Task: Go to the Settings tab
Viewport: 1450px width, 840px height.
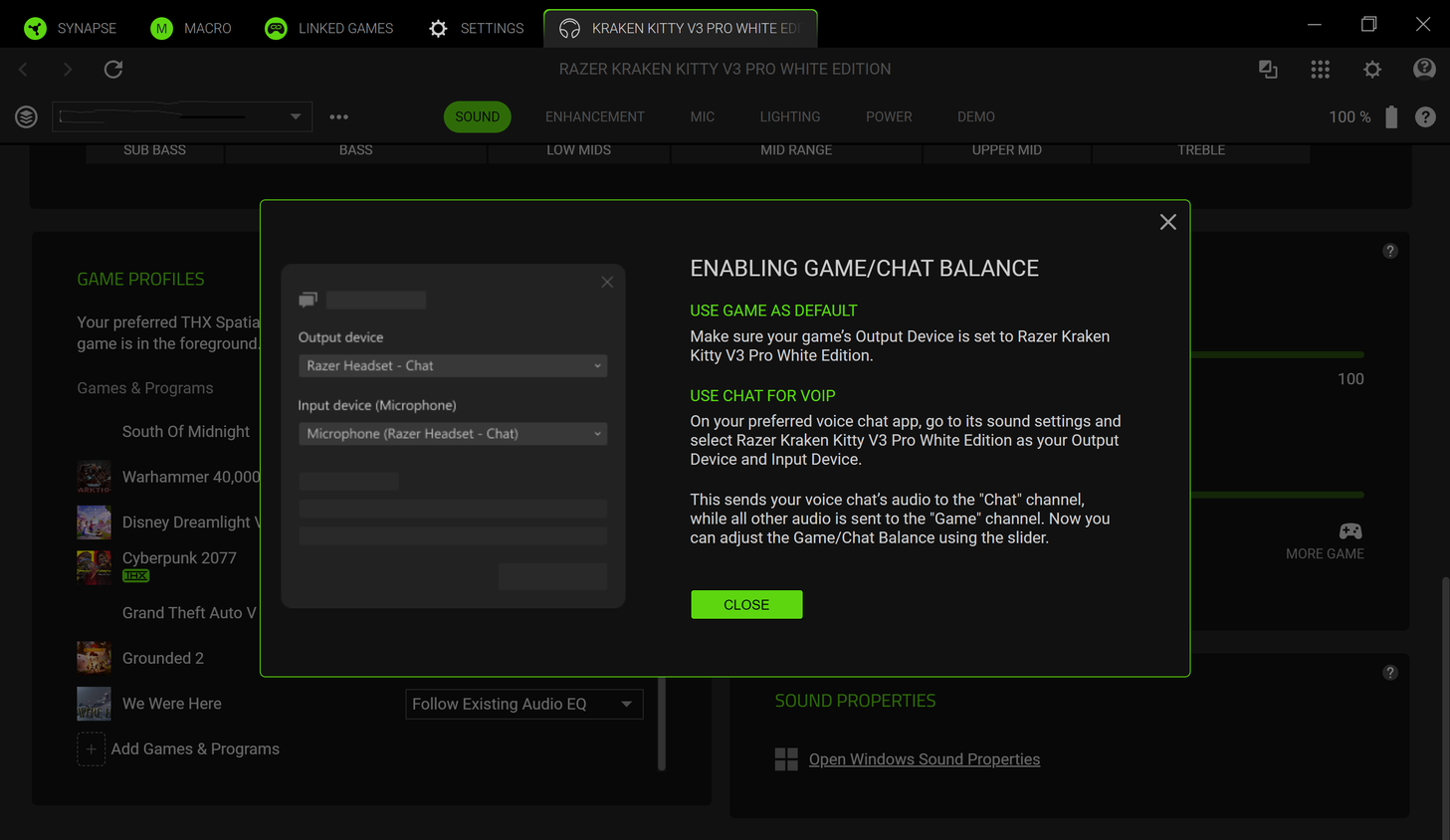Action: point(476,28)
